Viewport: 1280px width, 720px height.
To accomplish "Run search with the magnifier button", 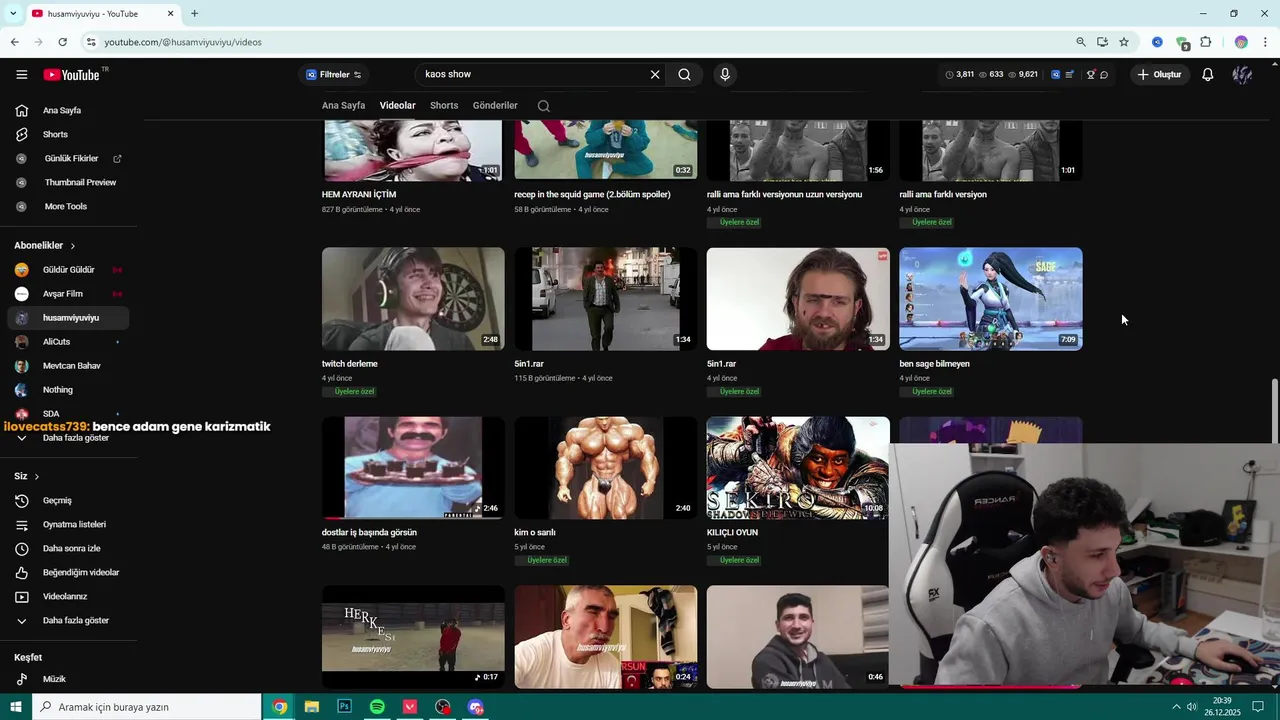I will click(684, 74).
